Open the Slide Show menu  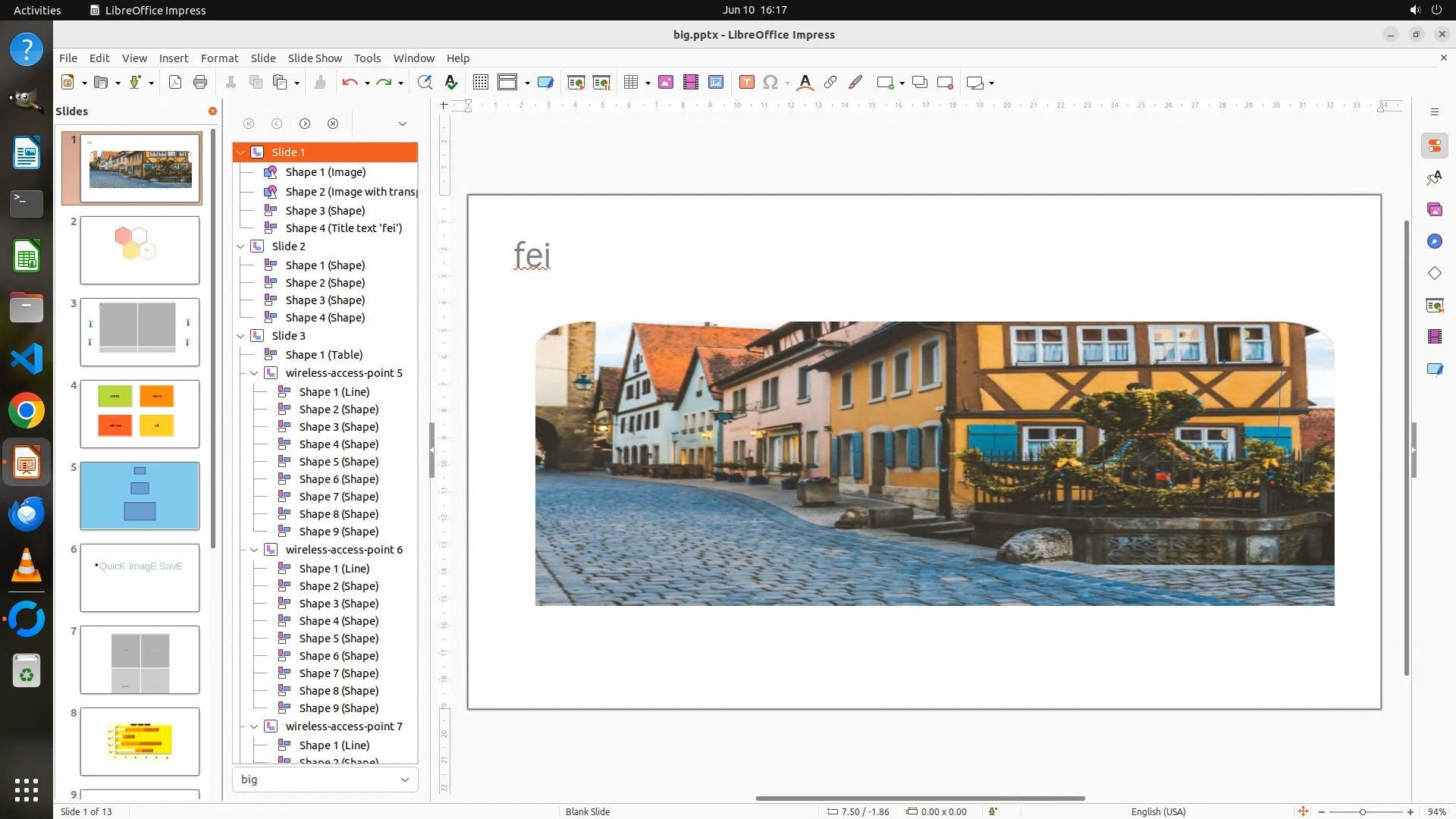(x=315, y=58)
